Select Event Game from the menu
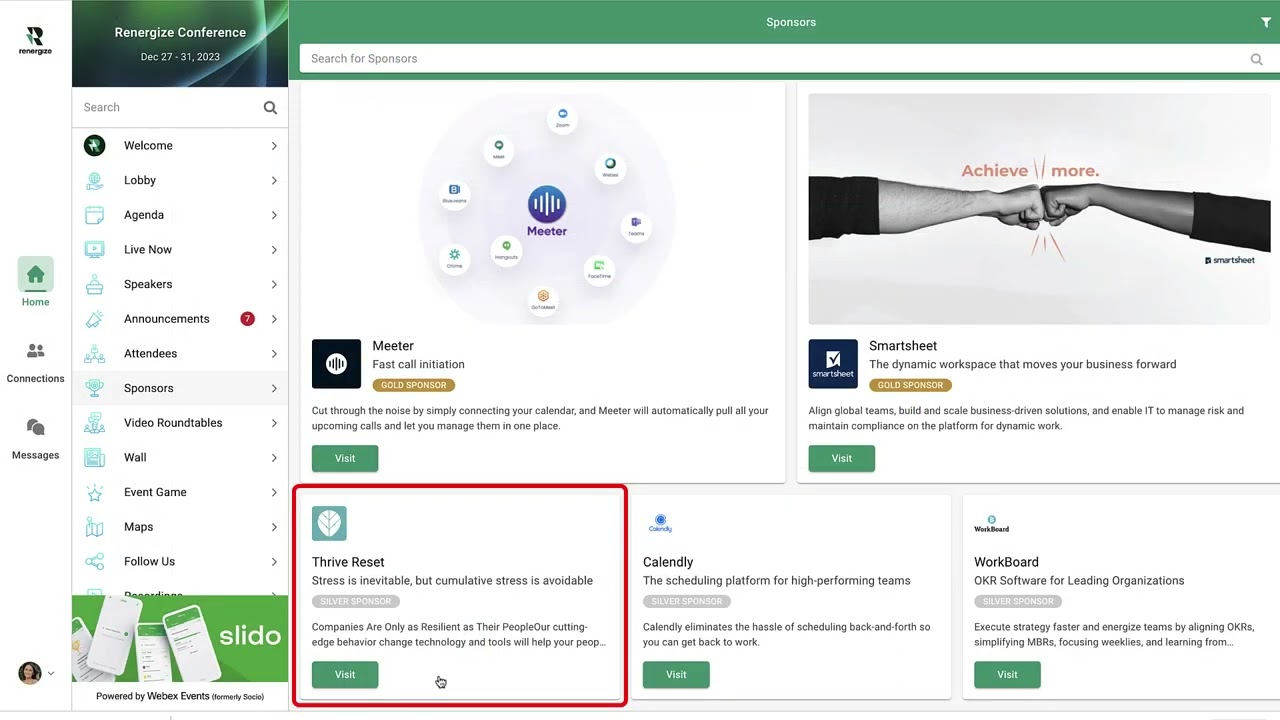The height and width of the screenshot is (720, 1280). 180,492
